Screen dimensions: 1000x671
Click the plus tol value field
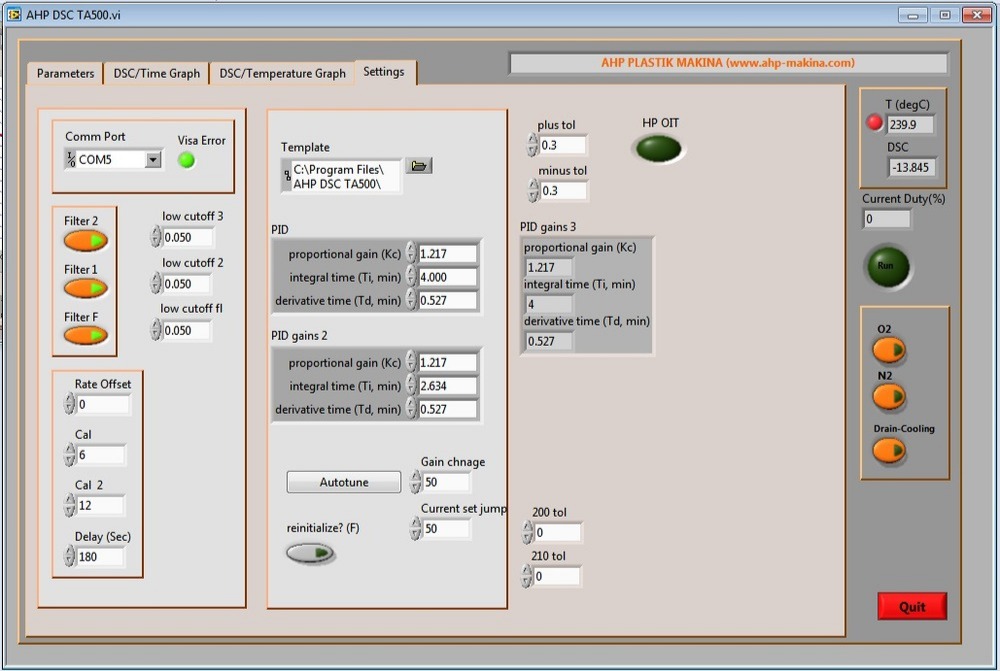(562, 145)
